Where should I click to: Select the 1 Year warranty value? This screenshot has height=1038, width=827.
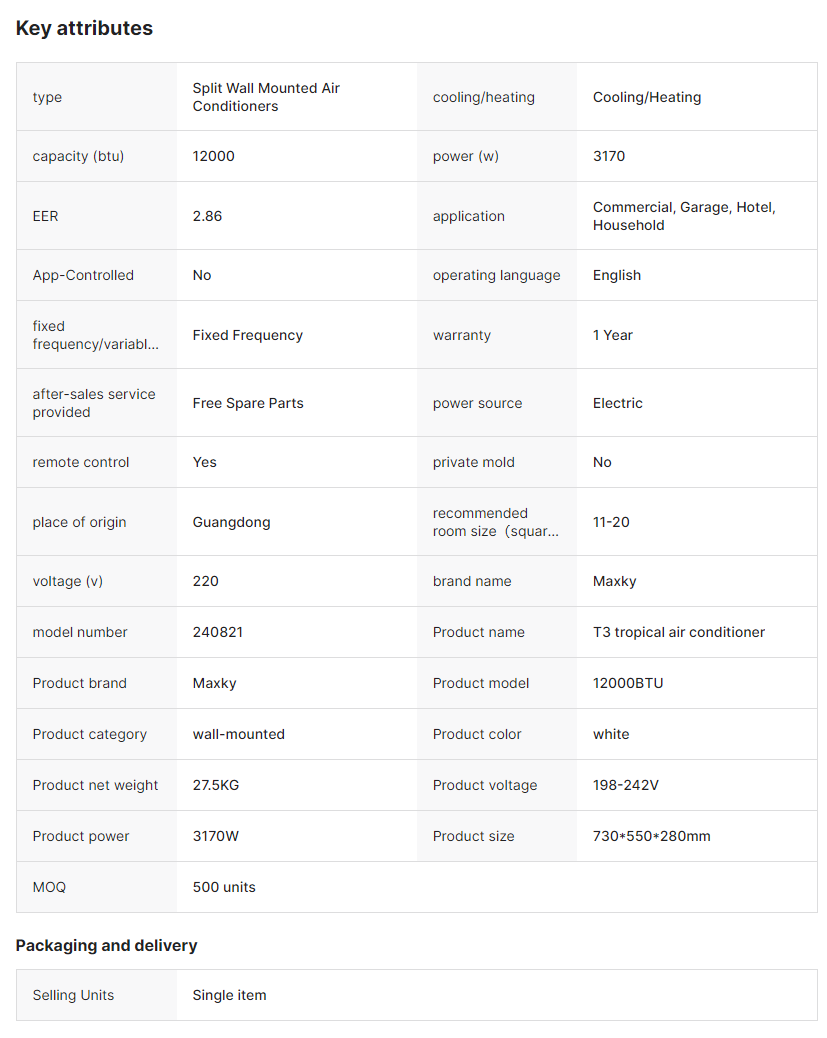pos(612,335)
